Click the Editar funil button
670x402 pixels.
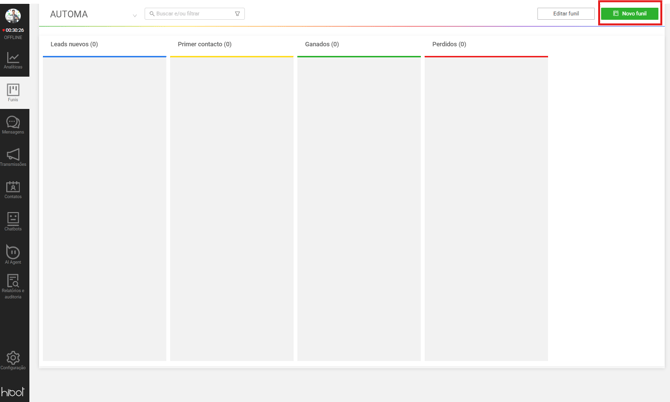click(x=566, y=14)
